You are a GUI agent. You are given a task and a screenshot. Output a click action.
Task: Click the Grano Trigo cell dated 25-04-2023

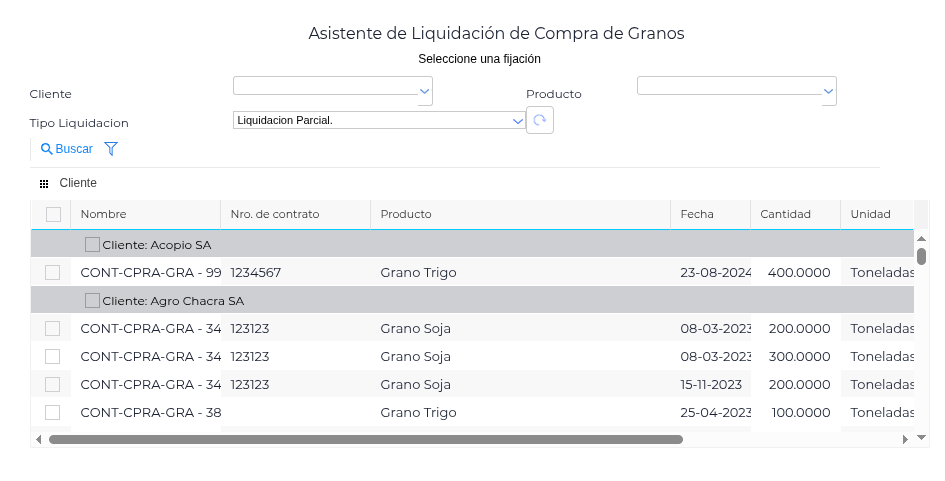(419, 412)
